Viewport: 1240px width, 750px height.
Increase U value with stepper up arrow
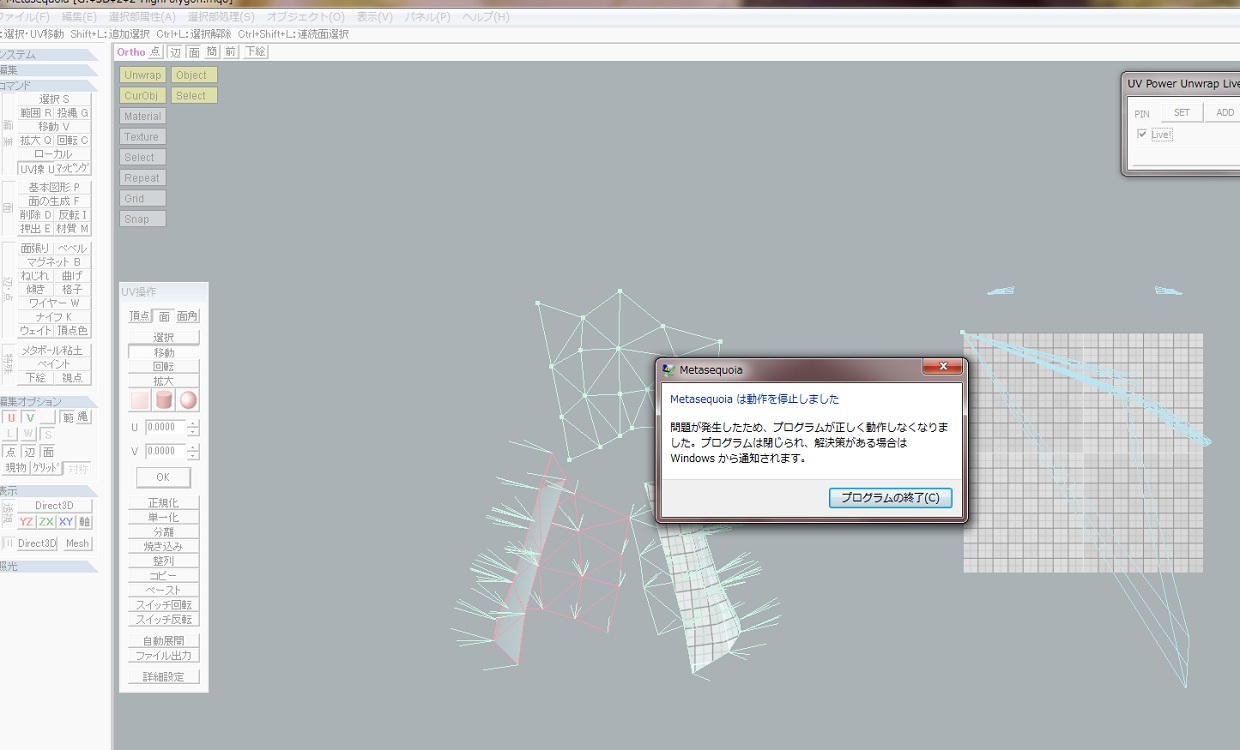[x=193, y=423]
